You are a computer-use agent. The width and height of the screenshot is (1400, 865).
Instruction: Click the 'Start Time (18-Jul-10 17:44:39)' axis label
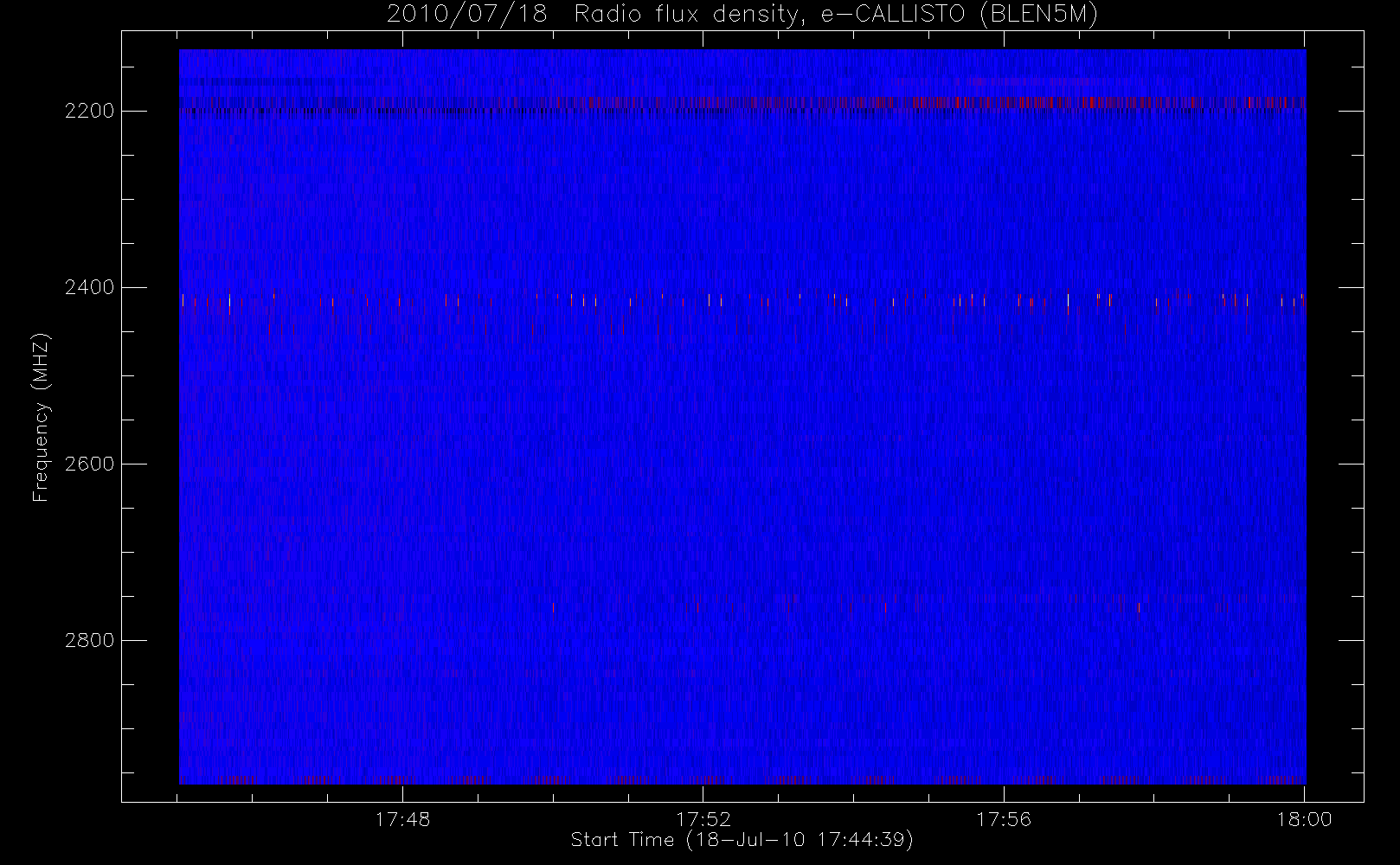[742, 840]
